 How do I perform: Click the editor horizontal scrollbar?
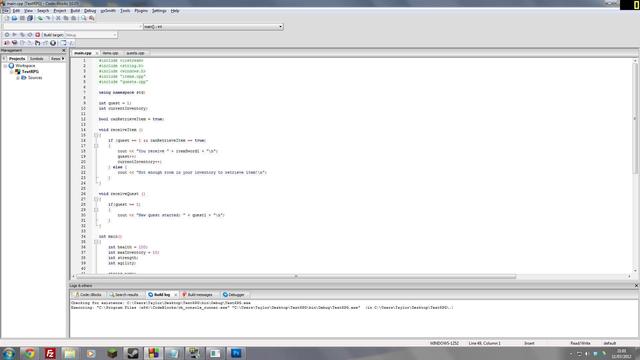pyautogui.click(x=296, y=276)
